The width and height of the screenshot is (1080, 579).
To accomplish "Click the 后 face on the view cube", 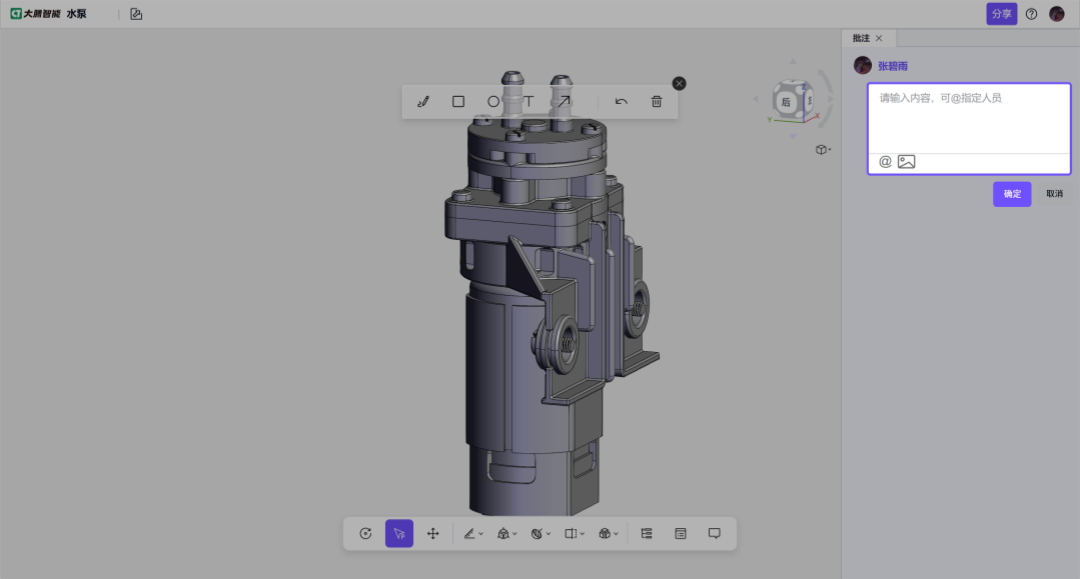I will click(x=786, y=100).
